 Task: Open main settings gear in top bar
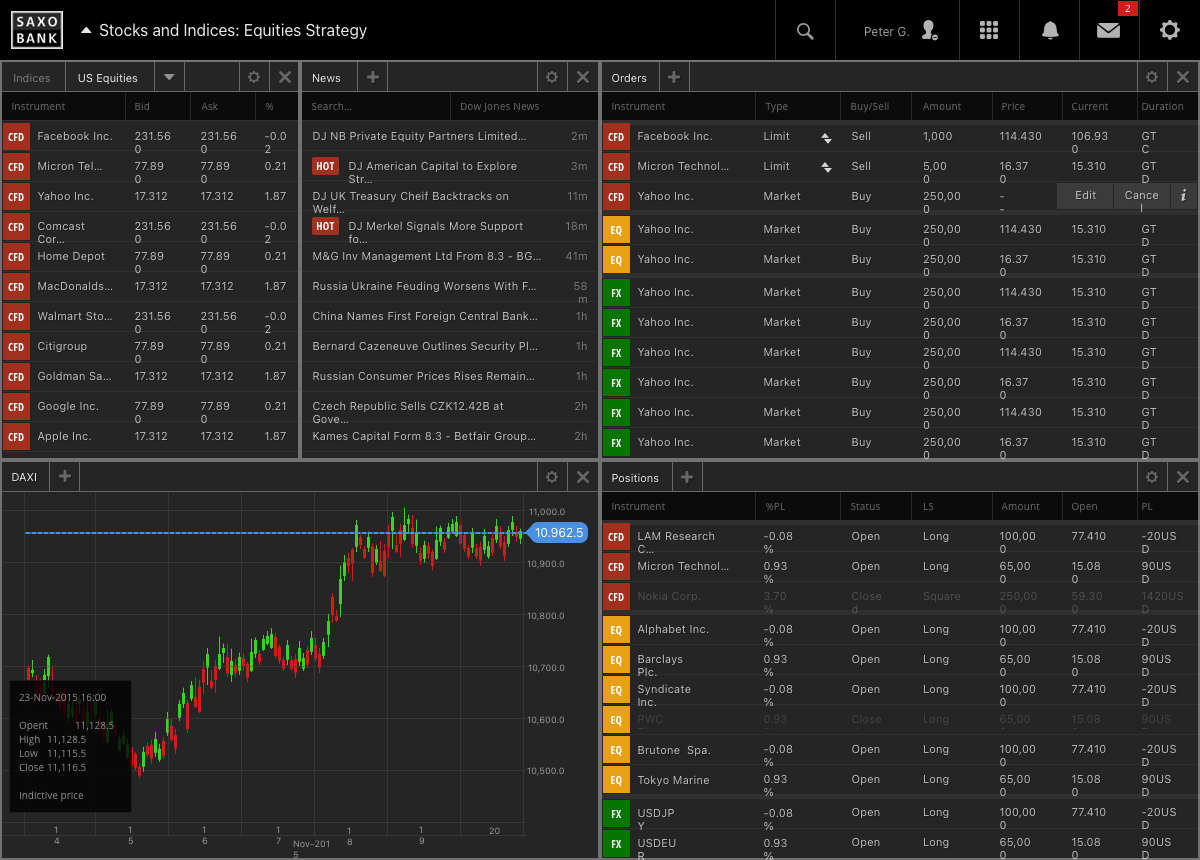click(1169, 31)
